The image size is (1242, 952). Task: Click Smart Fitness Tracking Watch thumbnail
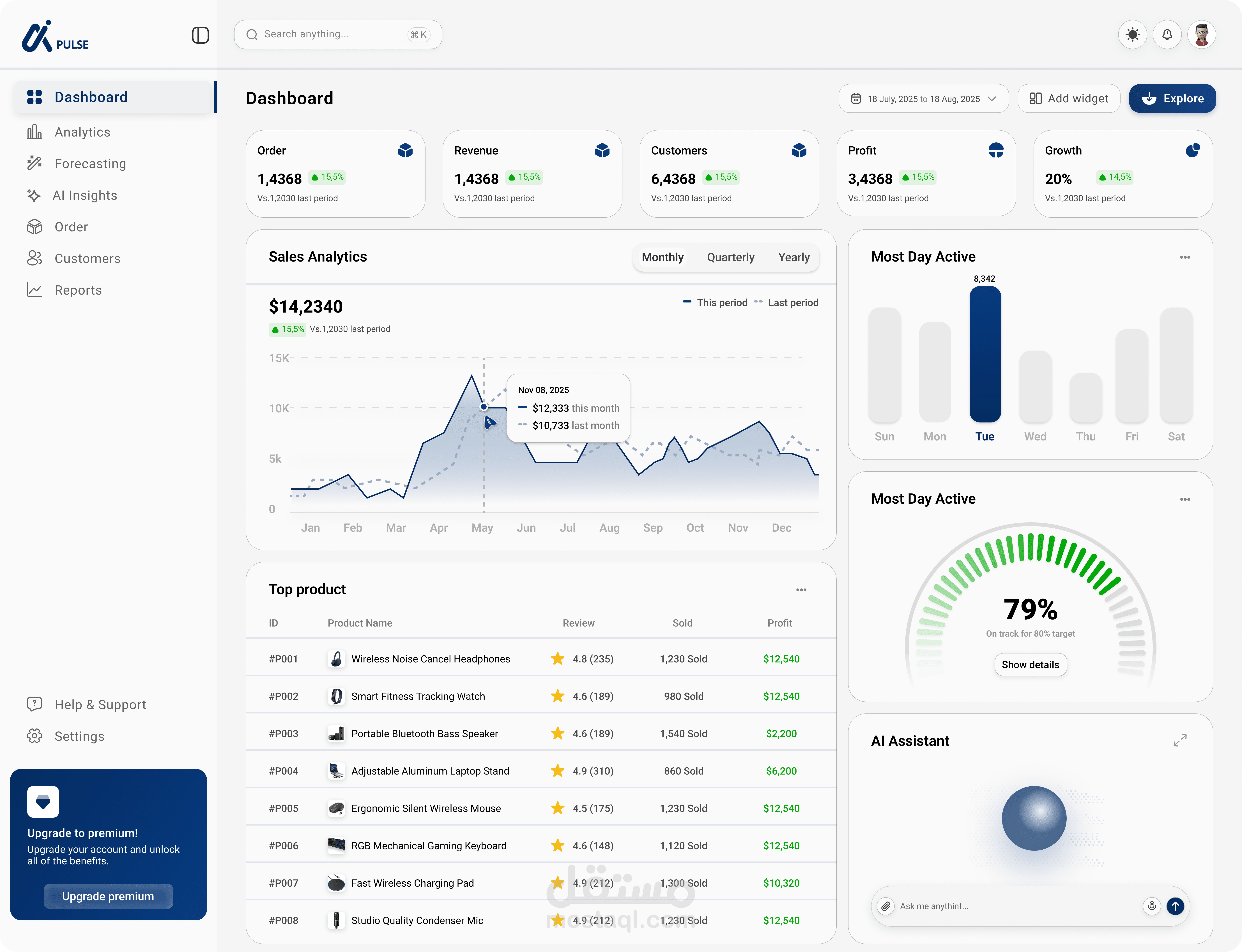click(x=336, y=696)
